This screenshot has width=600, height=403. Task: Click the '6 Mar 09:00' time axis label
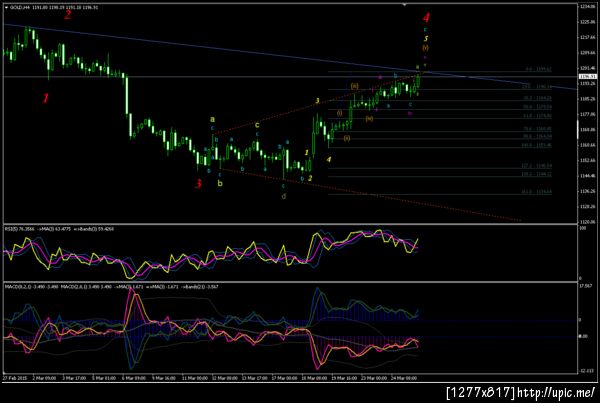tap(134, 378)
